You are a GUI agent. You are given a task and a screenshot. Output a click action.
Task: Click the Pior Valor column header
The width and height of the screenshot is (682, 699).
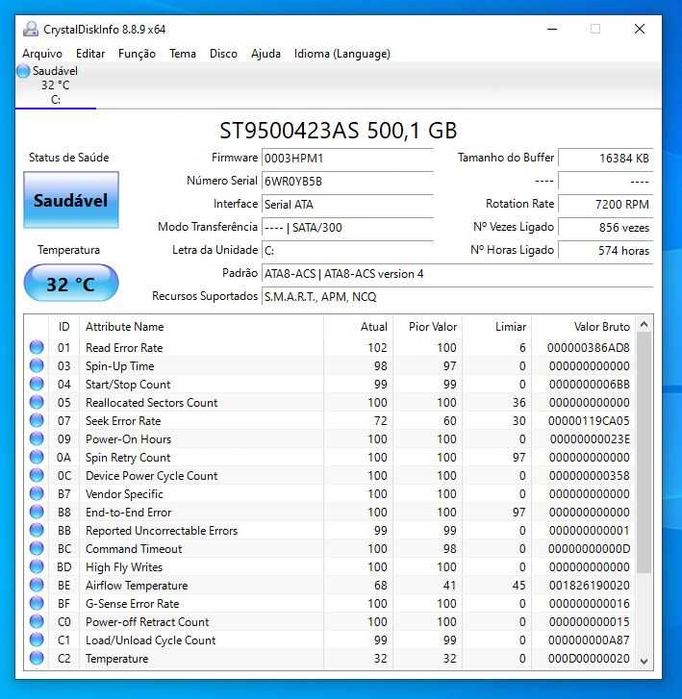pyautogui.click(x=428, y=327)
